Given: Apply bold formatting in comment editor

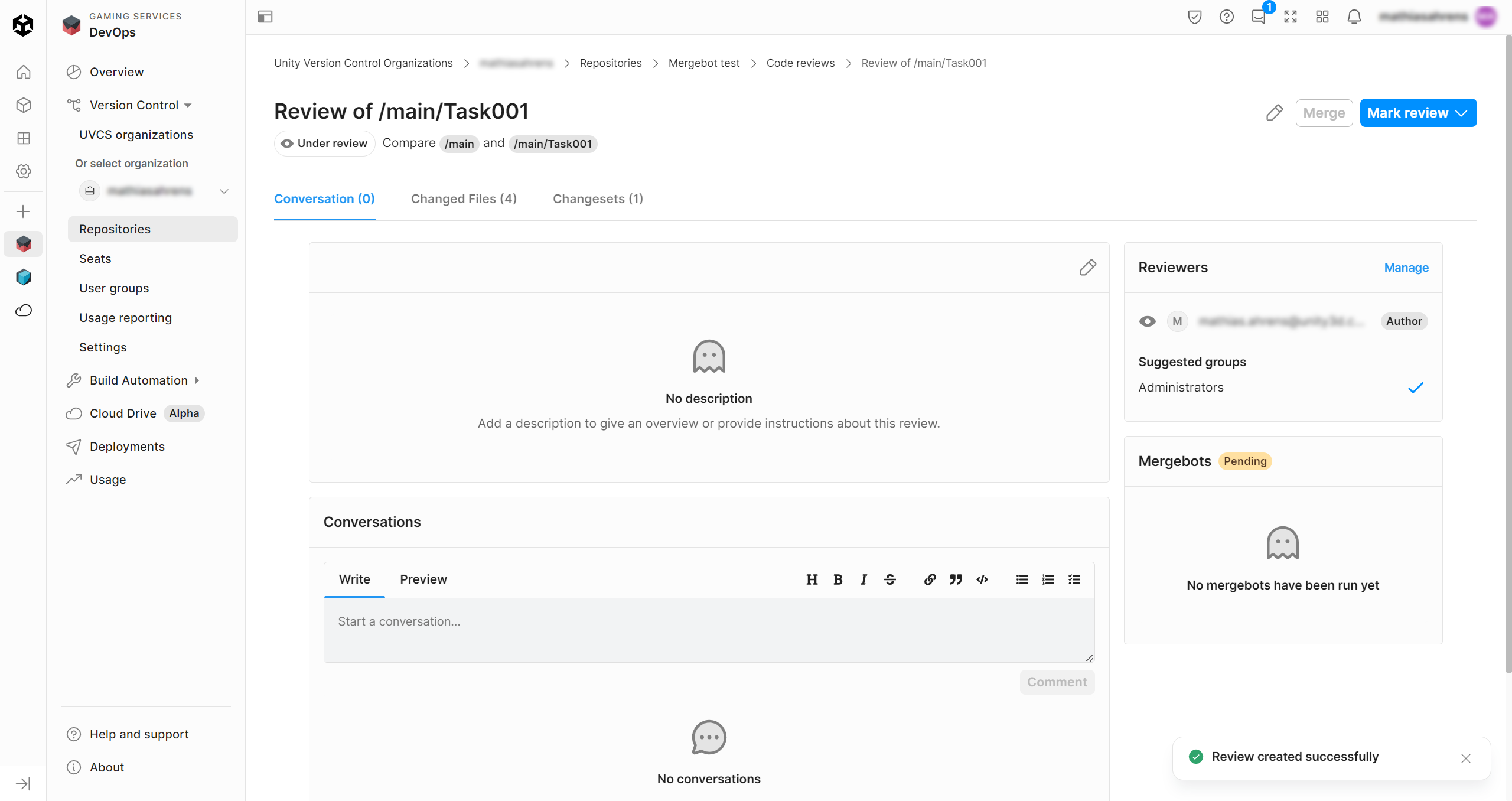Looking at the screenshot, I should pos(838,579).
